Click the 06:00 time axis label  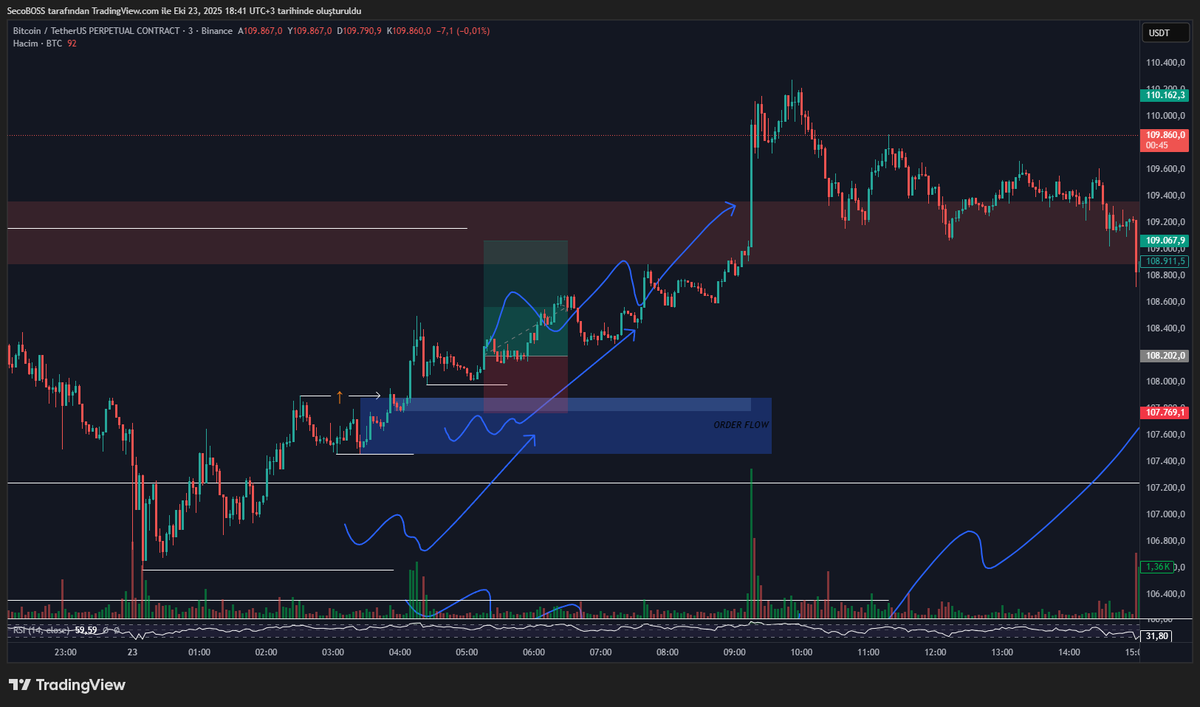[x=534, y=652]
